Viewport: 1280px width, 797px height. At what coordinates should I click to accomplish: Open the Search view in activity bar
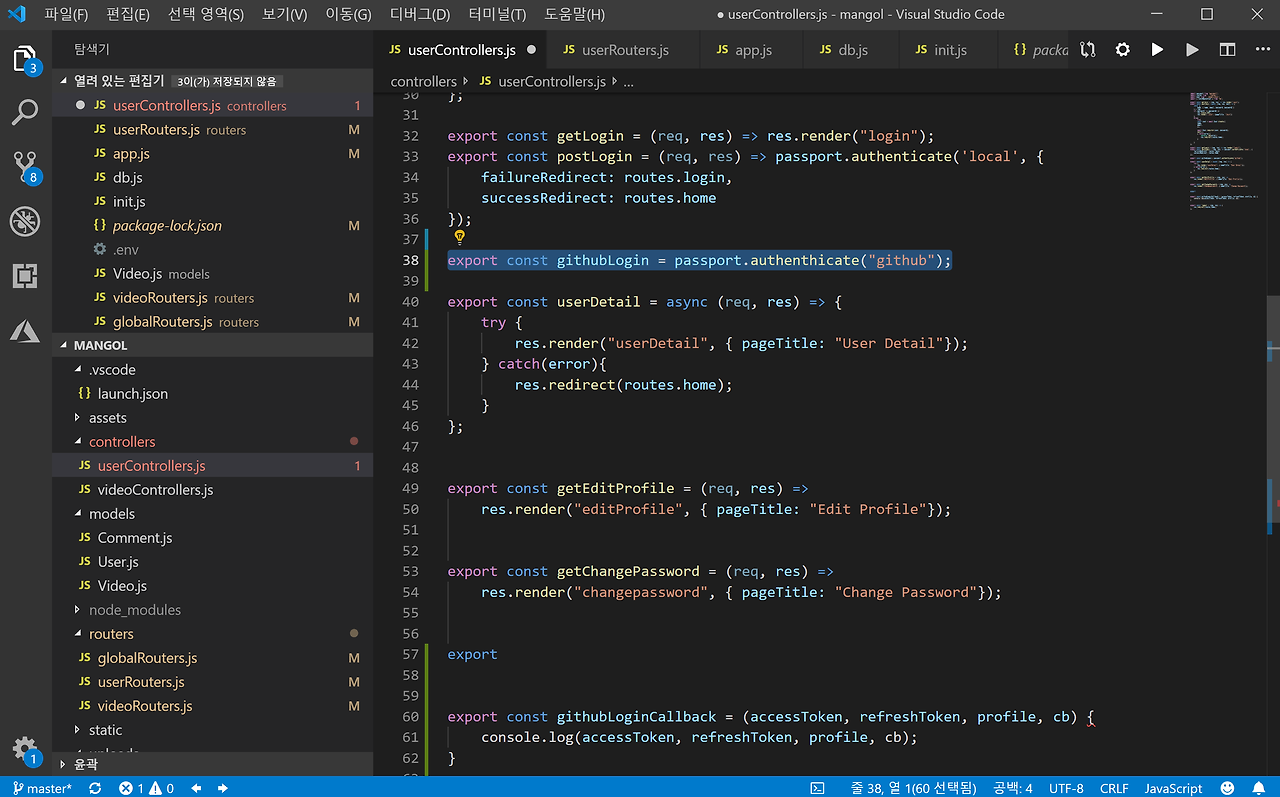[25, 112]
